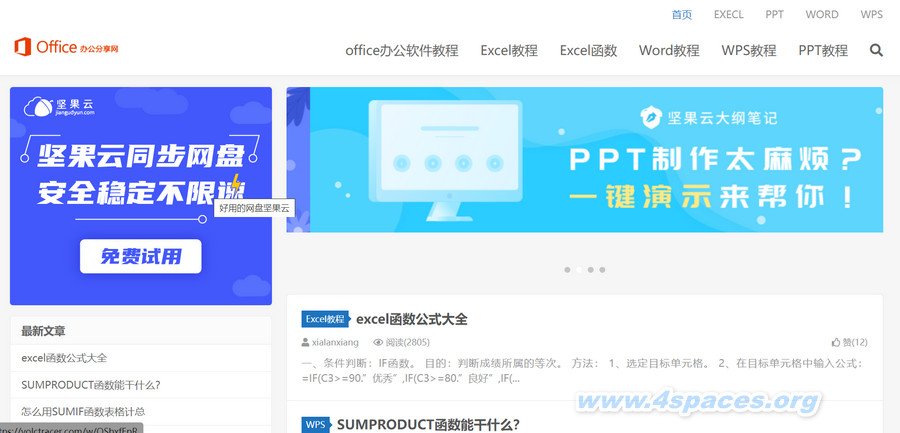Click the search magnifier icon

click(876, 50)
